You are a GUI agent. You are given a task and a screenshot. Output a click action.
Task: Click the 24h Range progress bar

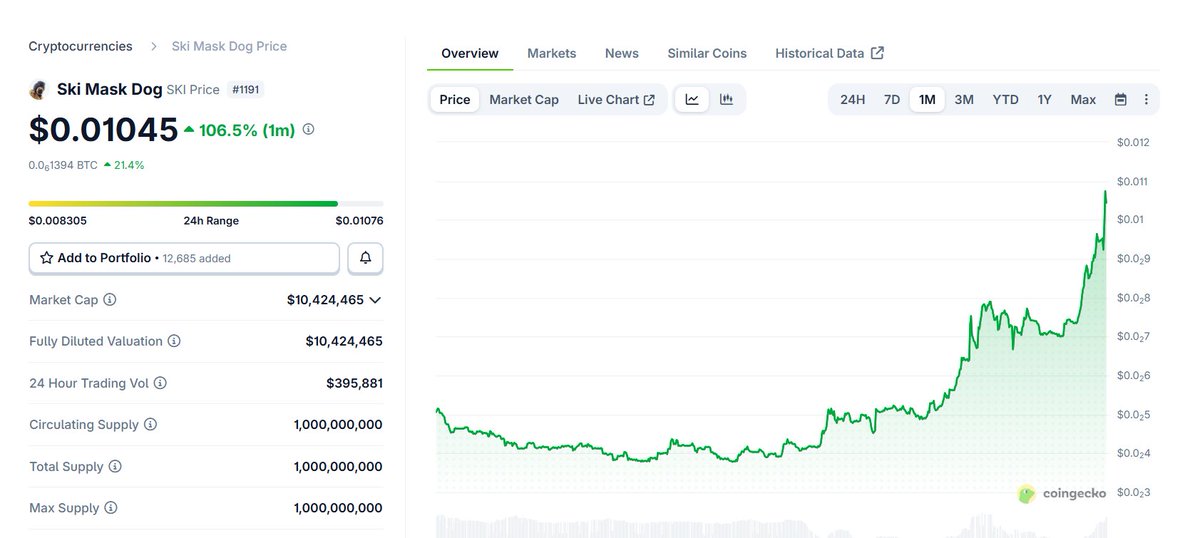point(206,203)
